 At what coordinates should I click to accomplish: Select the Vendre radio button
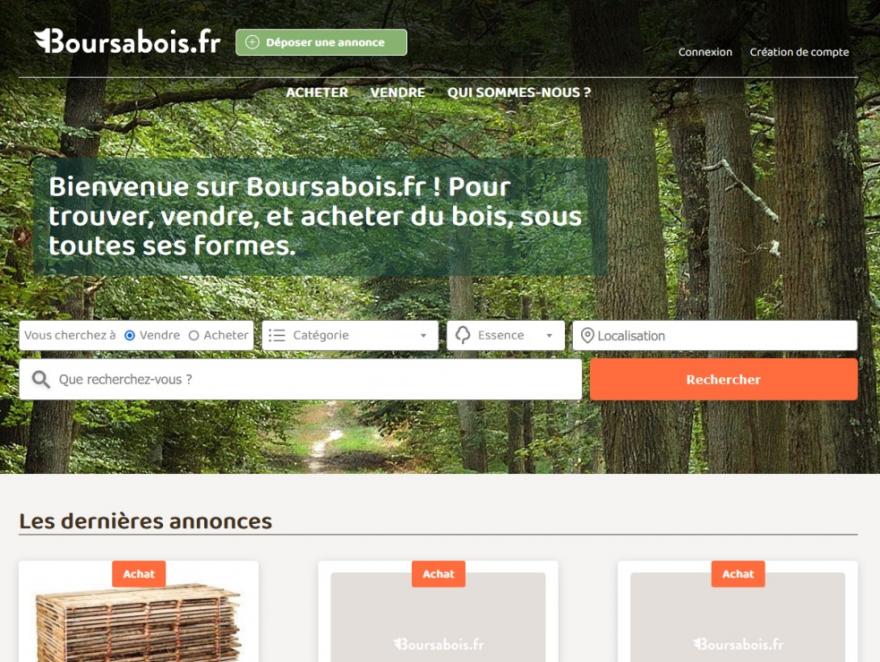(130, 335)
